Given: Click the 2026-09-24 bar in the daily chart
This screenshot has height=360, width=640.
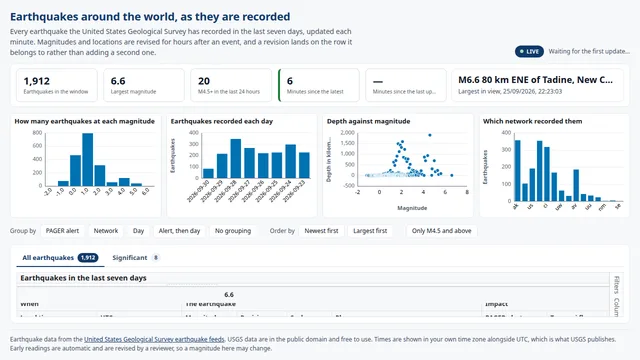Looking at the screenshot, I should tap(291, 161).
